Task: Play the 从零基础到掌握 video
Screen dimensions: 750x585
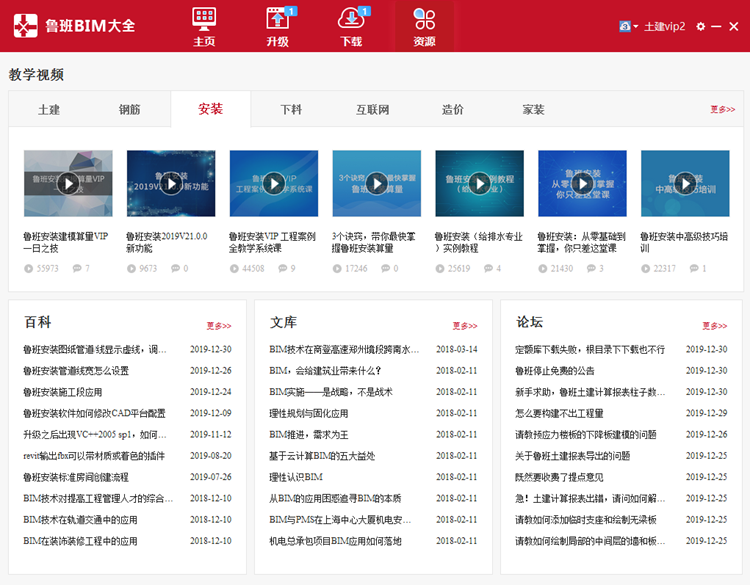Action: (583, 184)
